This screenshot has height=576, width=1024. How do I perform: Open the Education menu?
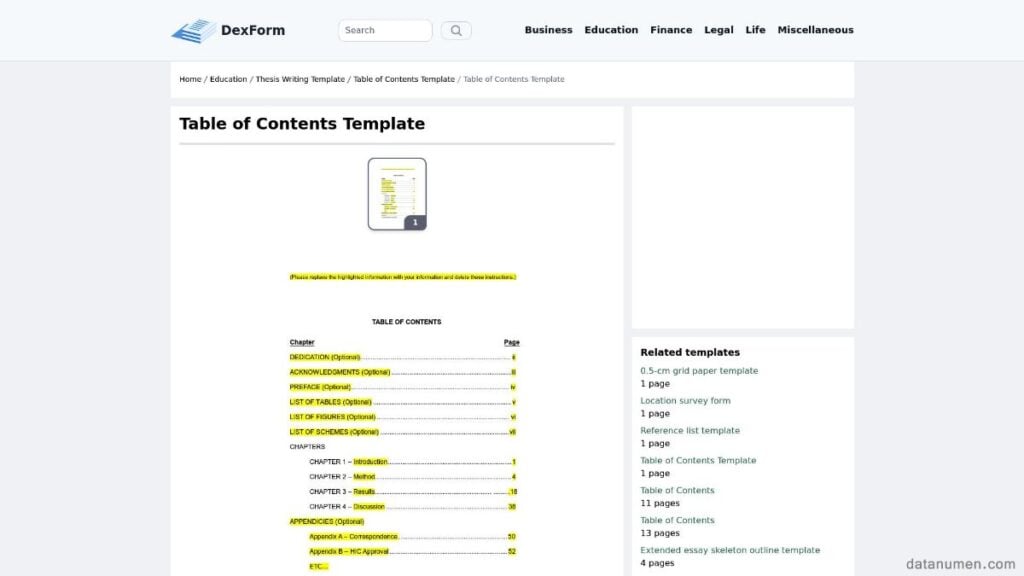coord(611,30)
